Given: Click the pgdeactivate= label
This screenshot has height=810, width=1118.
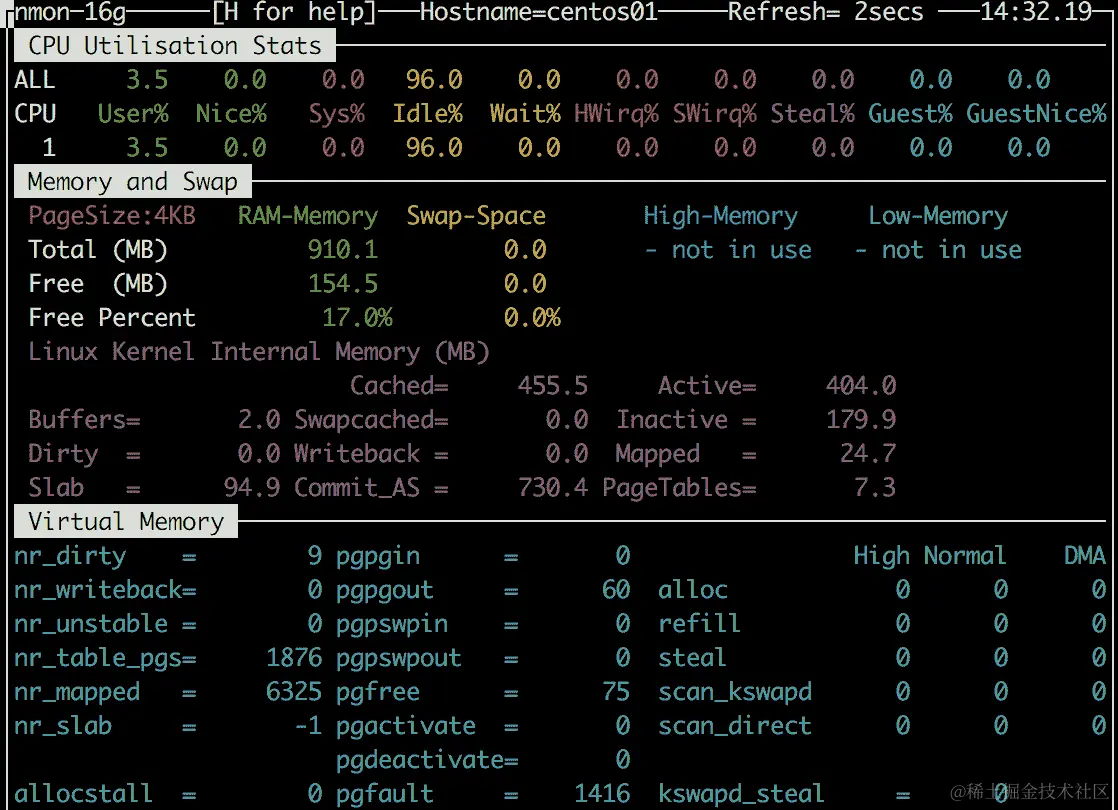Looking at the screenshot, I should pyautogui.click(x=427, y=760).
